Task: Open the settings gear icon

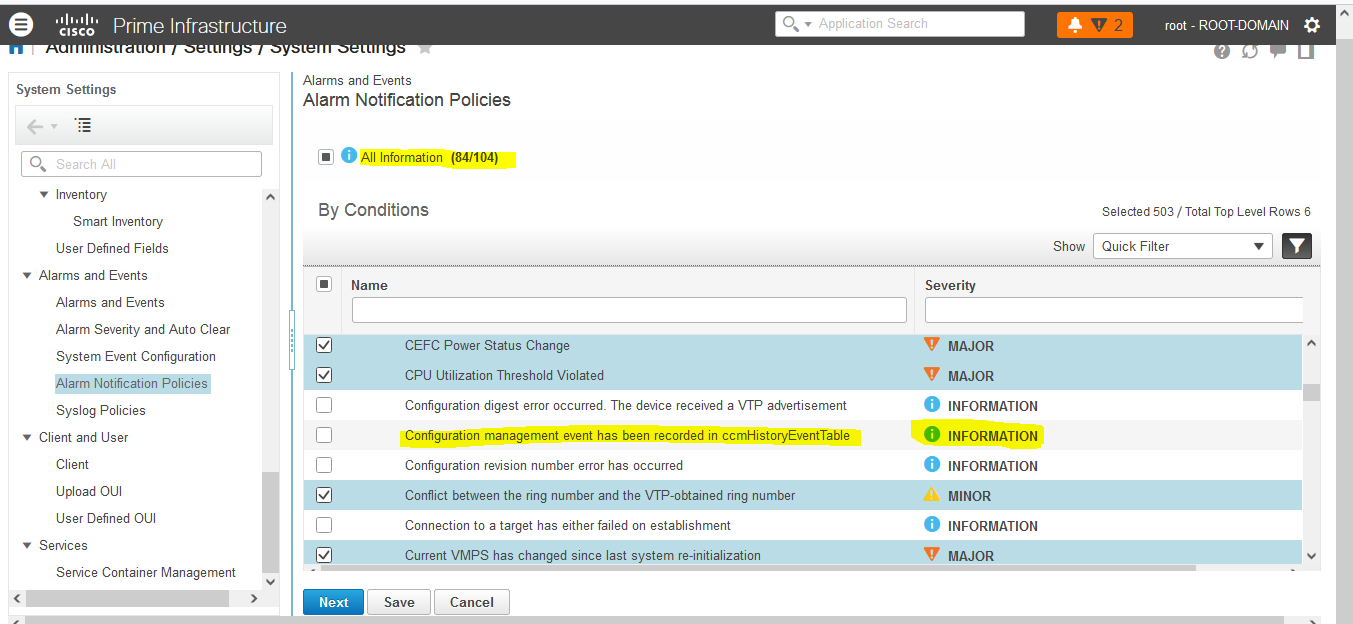Action: tap(1312, 25)
